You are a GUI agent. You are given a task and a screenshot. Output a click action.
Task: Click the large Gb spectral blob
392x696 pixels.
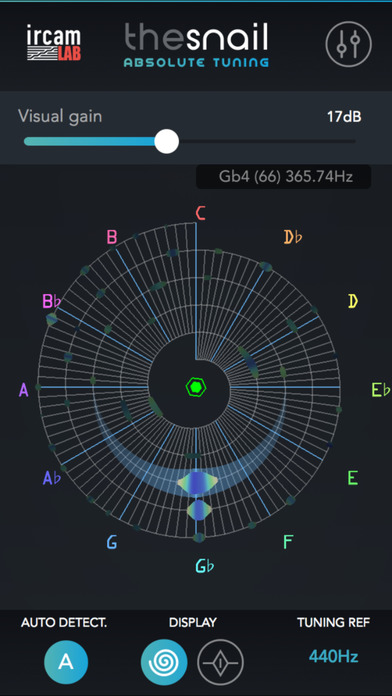point(198,482)
